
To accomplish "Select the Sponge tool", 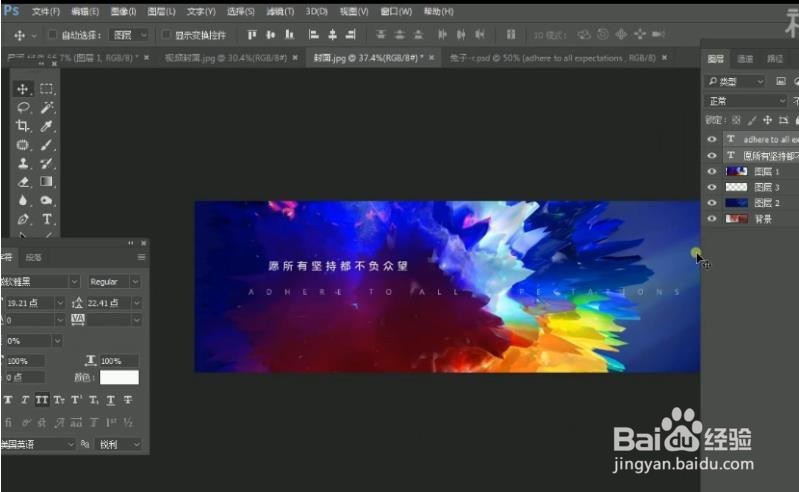I will point(46,200).
